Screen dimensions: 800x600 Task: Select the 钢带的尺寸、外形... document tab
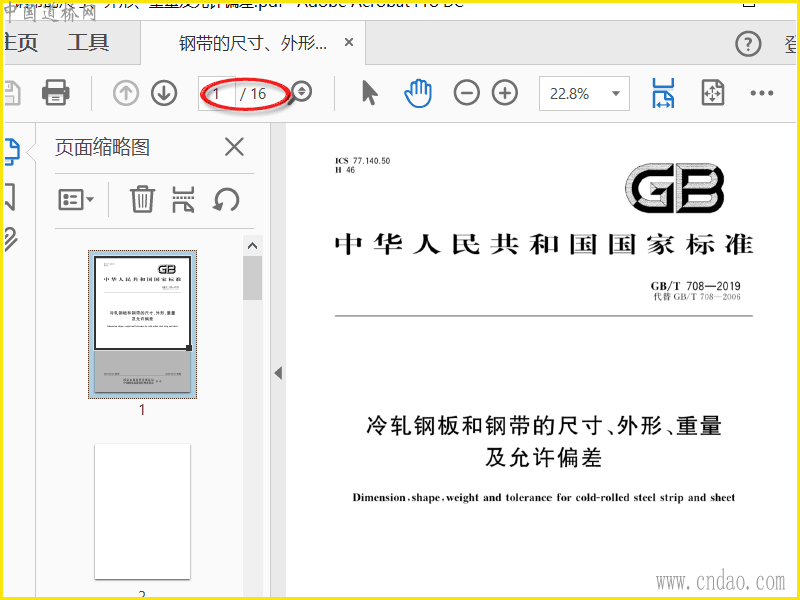pyautogui.click(x=253, y=43)
